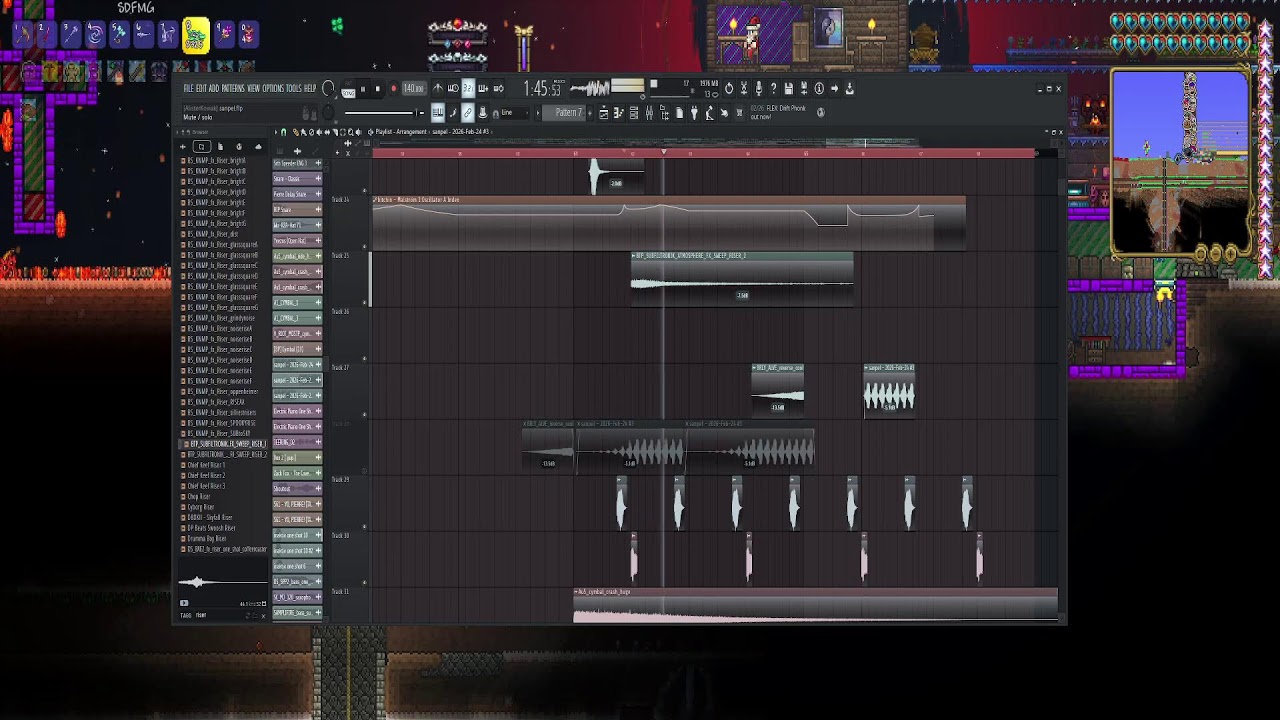Open the HELP menu
This screenshot has width=1280, height=720.
(x=310, y=88)
